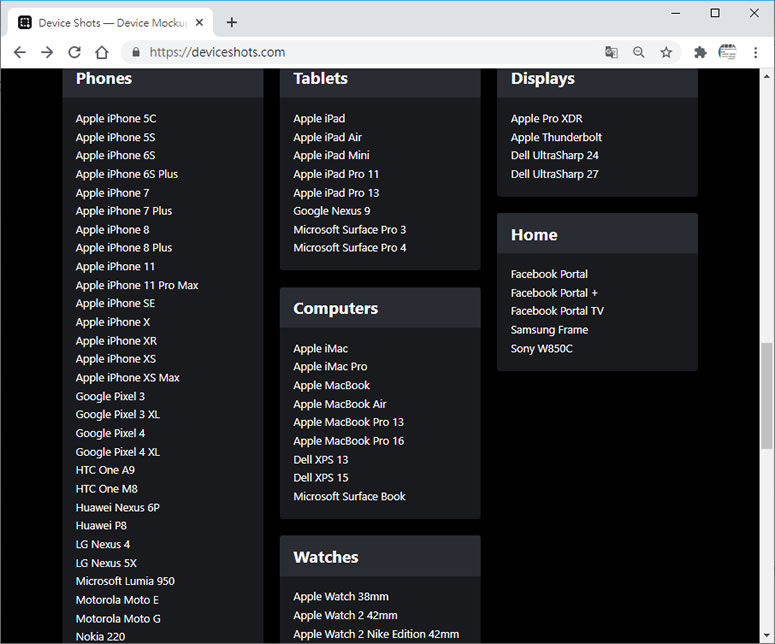The image size is (775, 644).
Task: Select Apple iPhone 7 Plus
Action: 124,211
